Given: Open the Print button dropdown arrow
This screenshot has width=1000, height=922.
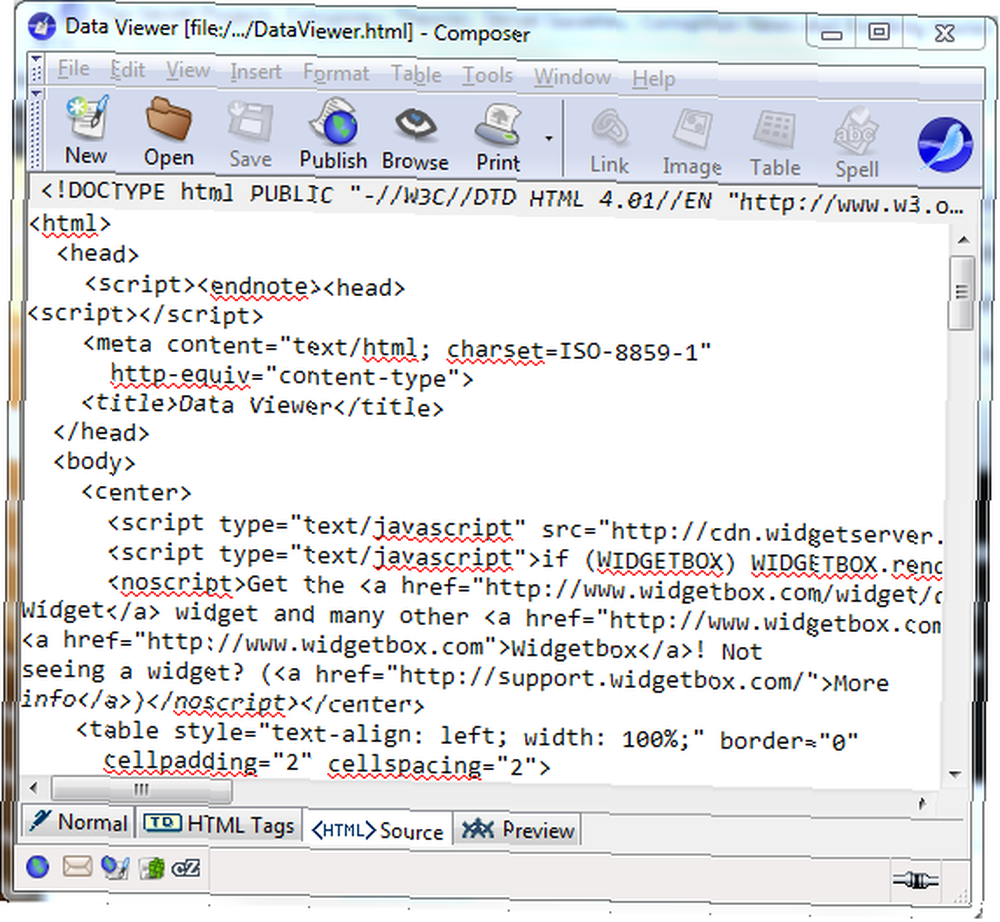Looking at the screenshot, I should pyautogui.click(x=548, y=138).
